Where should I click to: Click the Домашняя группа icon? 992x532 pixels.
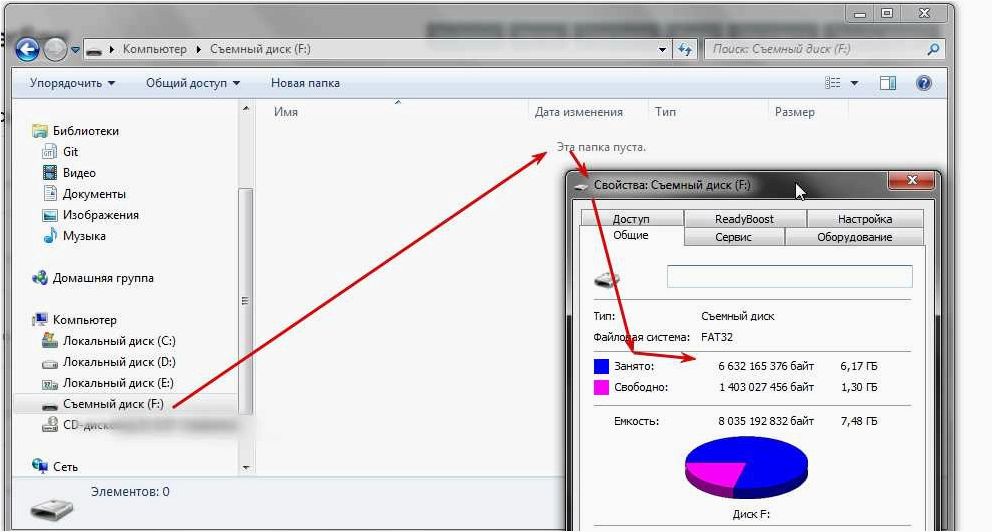pos(39,278)
